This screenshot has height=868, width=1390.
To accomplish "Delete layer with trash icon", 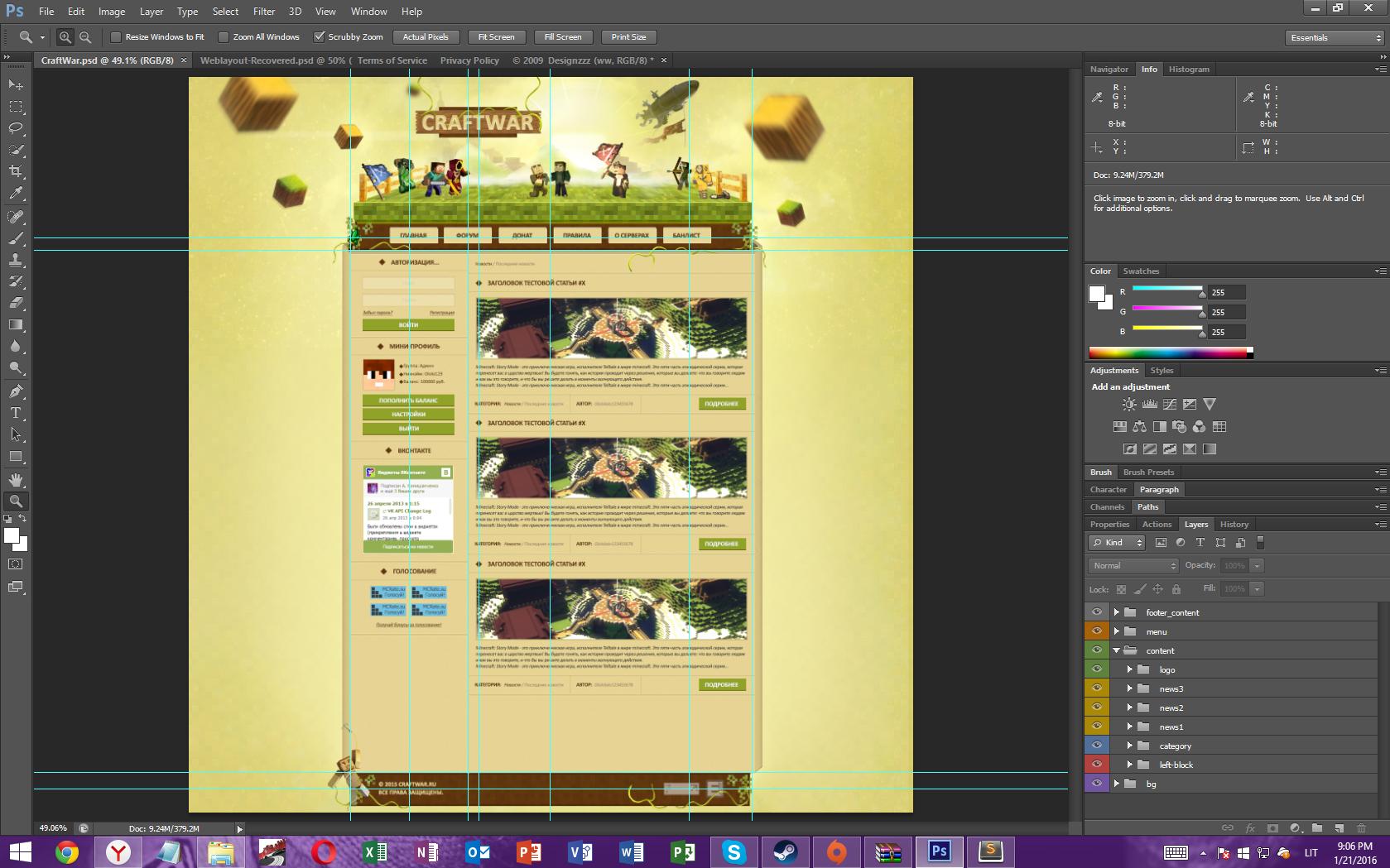I will (1361, 827).
